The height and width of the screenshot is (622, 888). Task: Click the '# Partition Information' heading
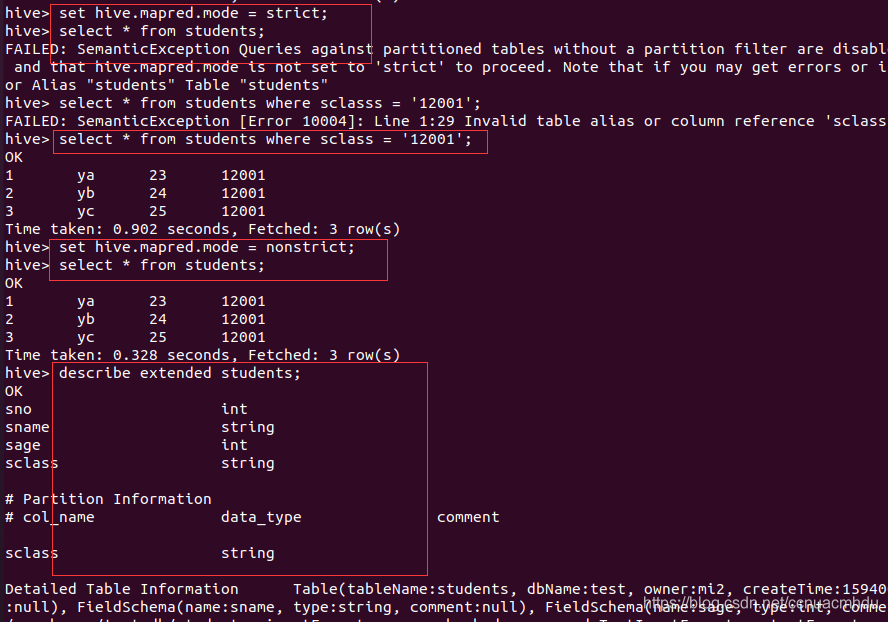tap(108, 499)
